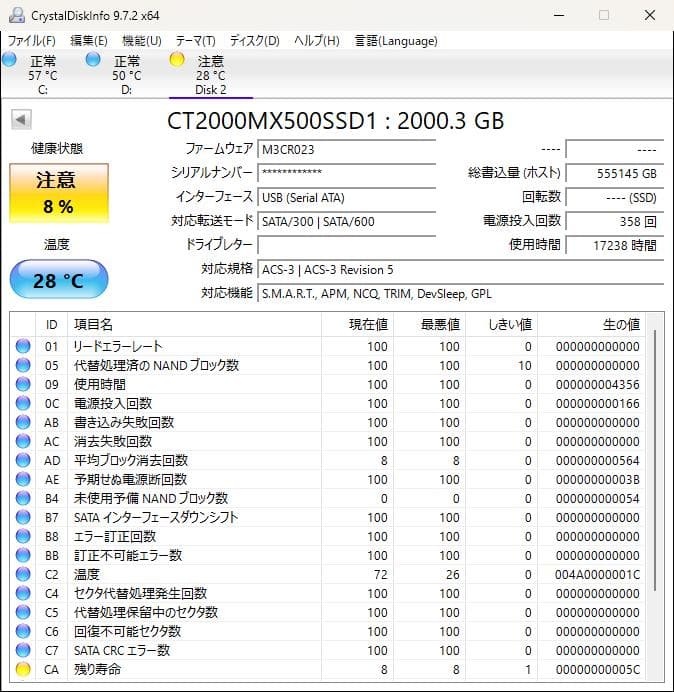The height and width of the screenshot is (692, 674).
Task: Click the disk title CT2000MX500SSD1 : 2000.3 GB
Action: 335,120
